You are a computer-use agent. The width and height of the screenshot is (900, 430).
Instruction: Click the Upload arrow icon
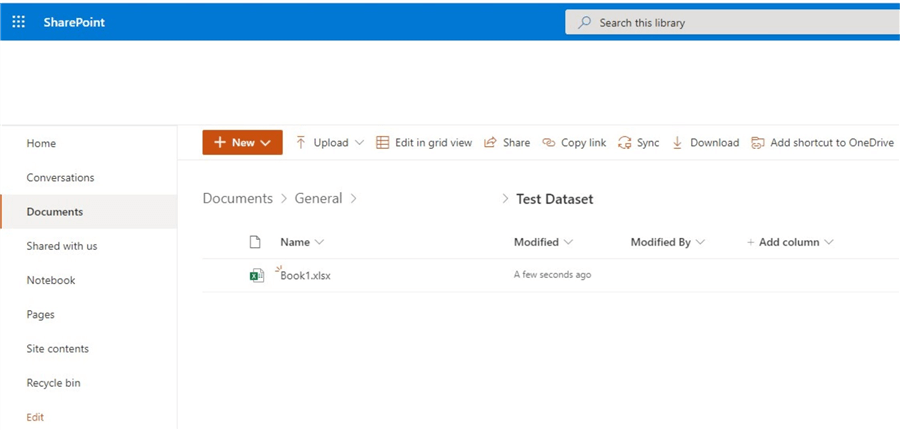[x=301, y=142]
